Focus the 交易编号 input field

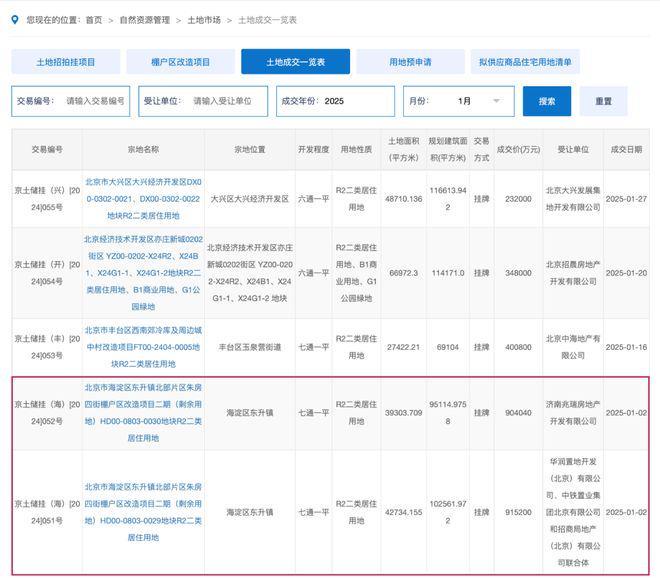click(x=96, y=101)
